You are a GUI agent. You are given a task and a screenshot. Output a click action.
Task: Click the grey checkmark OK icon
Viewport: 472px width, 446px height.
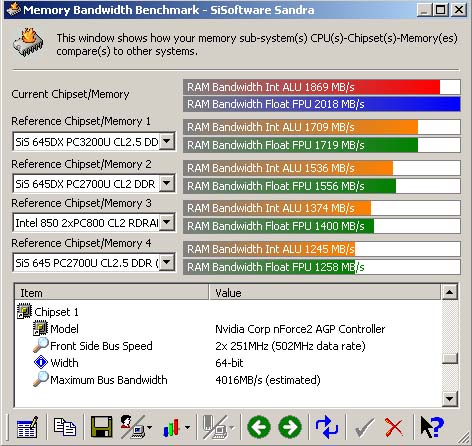[x=365, y=427]
